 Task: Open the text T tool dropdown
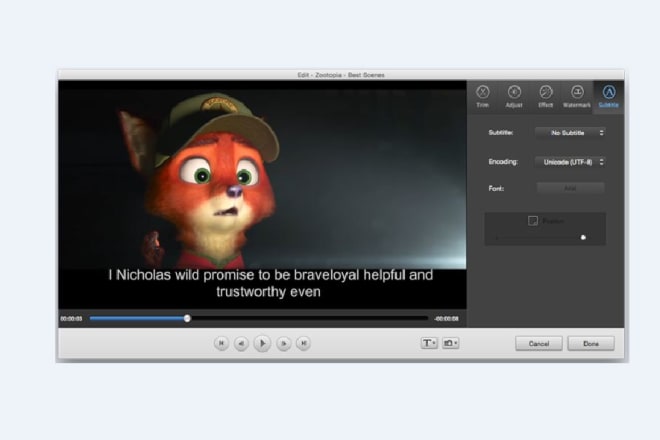[x=429, y=343]
